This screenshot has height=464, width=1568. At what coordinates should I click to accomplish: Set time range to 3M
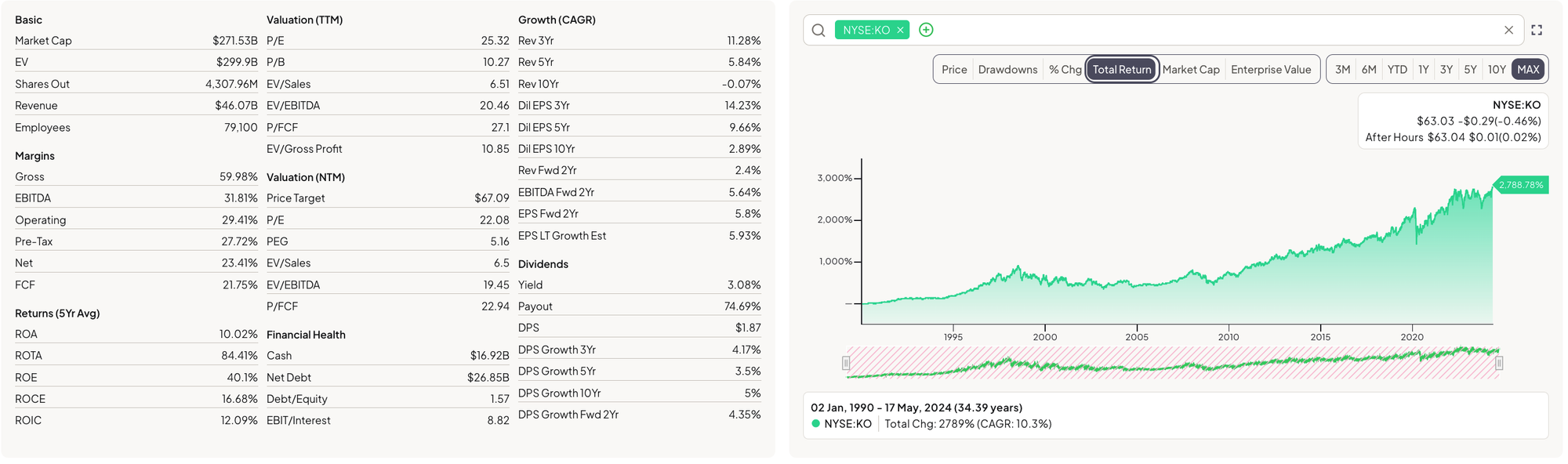[x=1342, y=70]
